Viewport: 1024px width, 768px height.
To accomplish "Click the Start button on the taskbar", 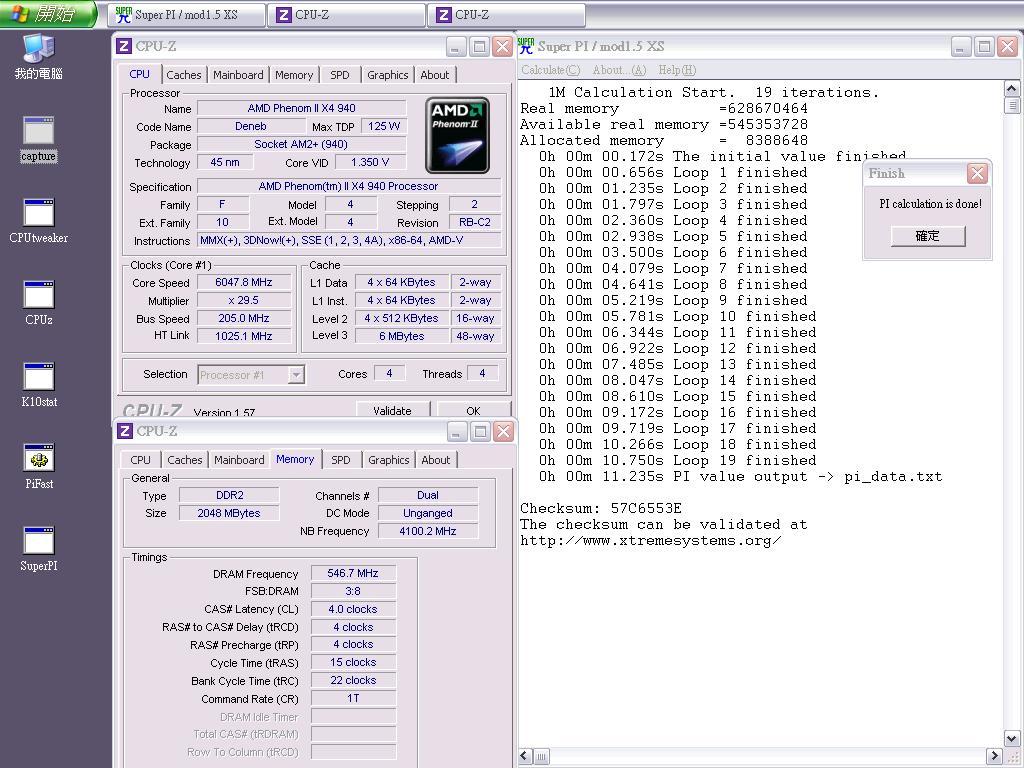I will point(48,14).
